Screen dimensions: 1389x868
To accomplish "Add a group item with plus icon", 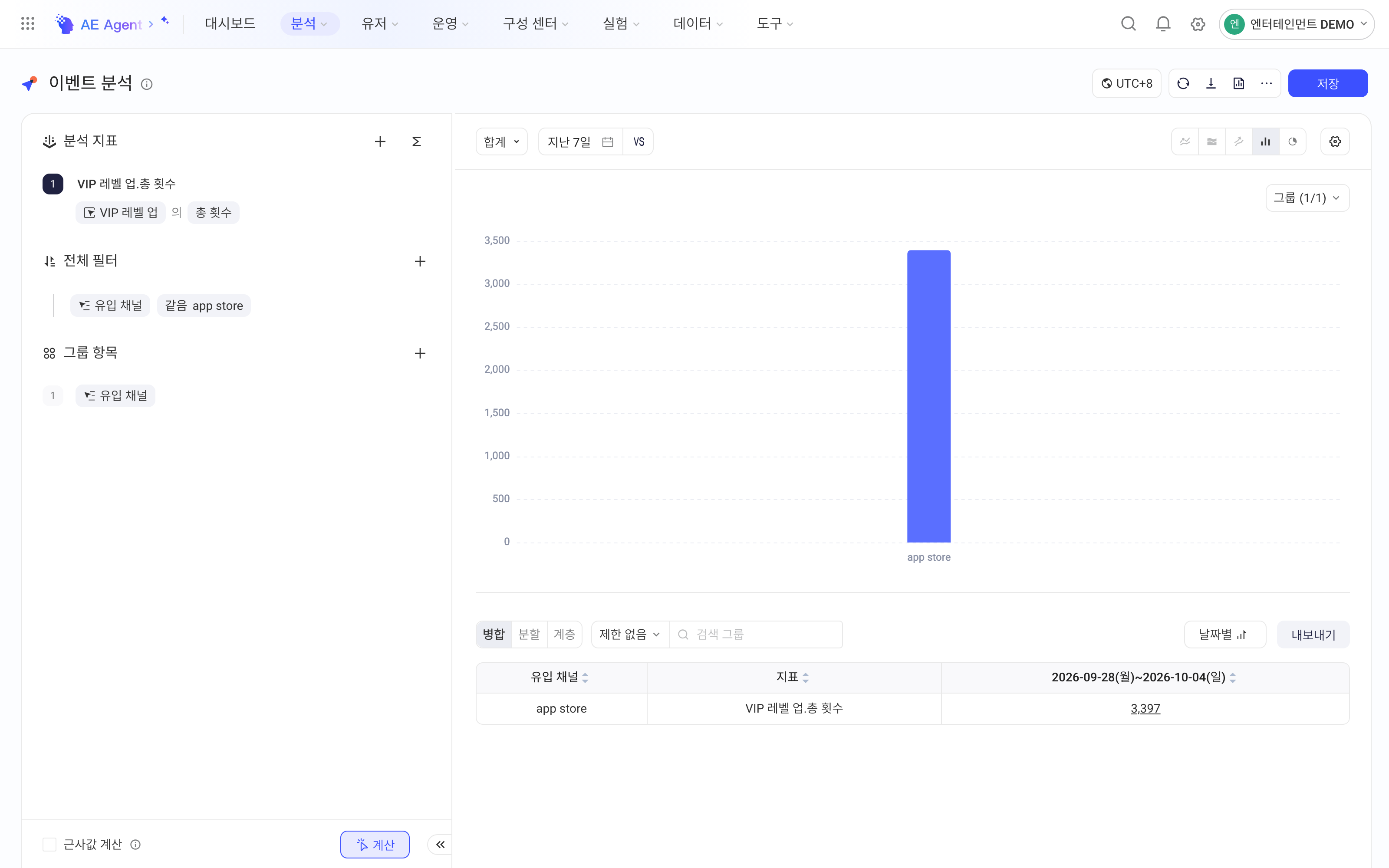I will [420, 353].
